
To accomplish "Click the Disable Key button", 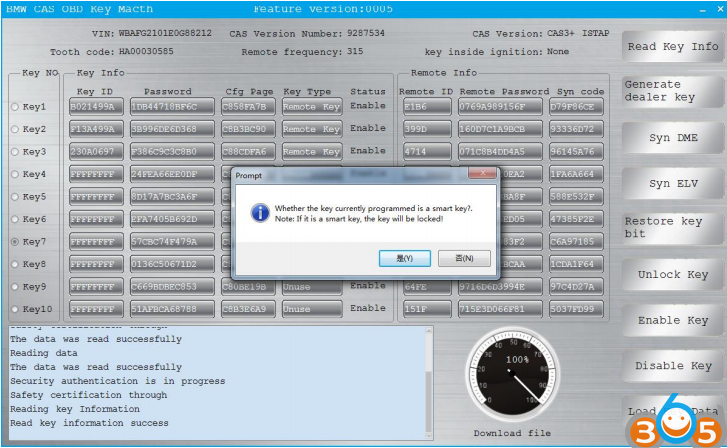I will 672,366.
